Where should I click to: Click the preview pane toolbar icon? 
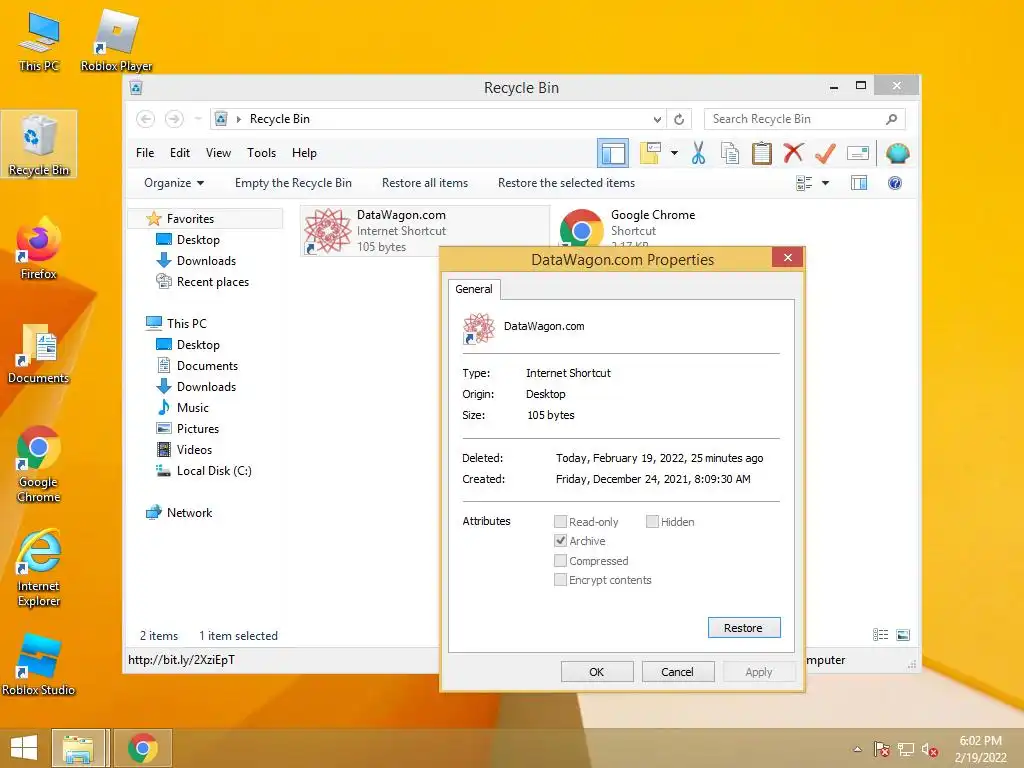[x=613, y=153]
